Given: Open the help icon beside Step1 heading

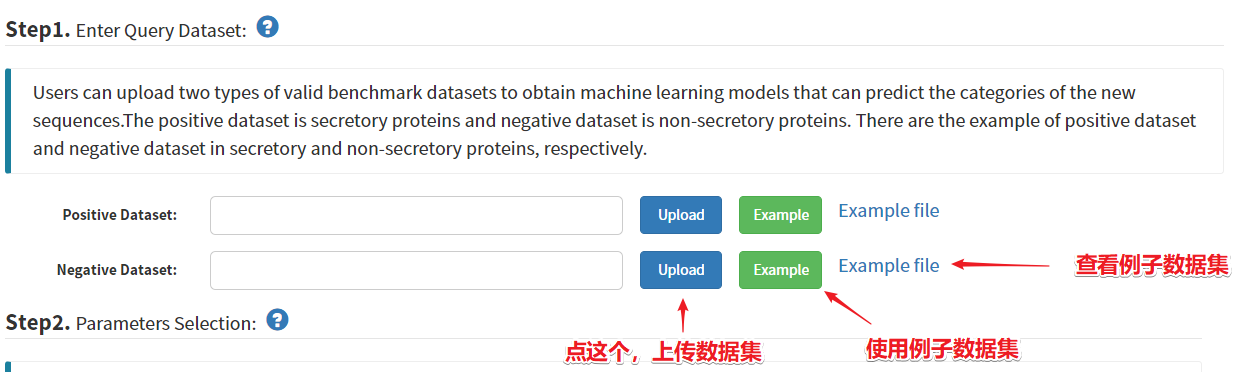Looking at the screenshot, I should 267,27.
